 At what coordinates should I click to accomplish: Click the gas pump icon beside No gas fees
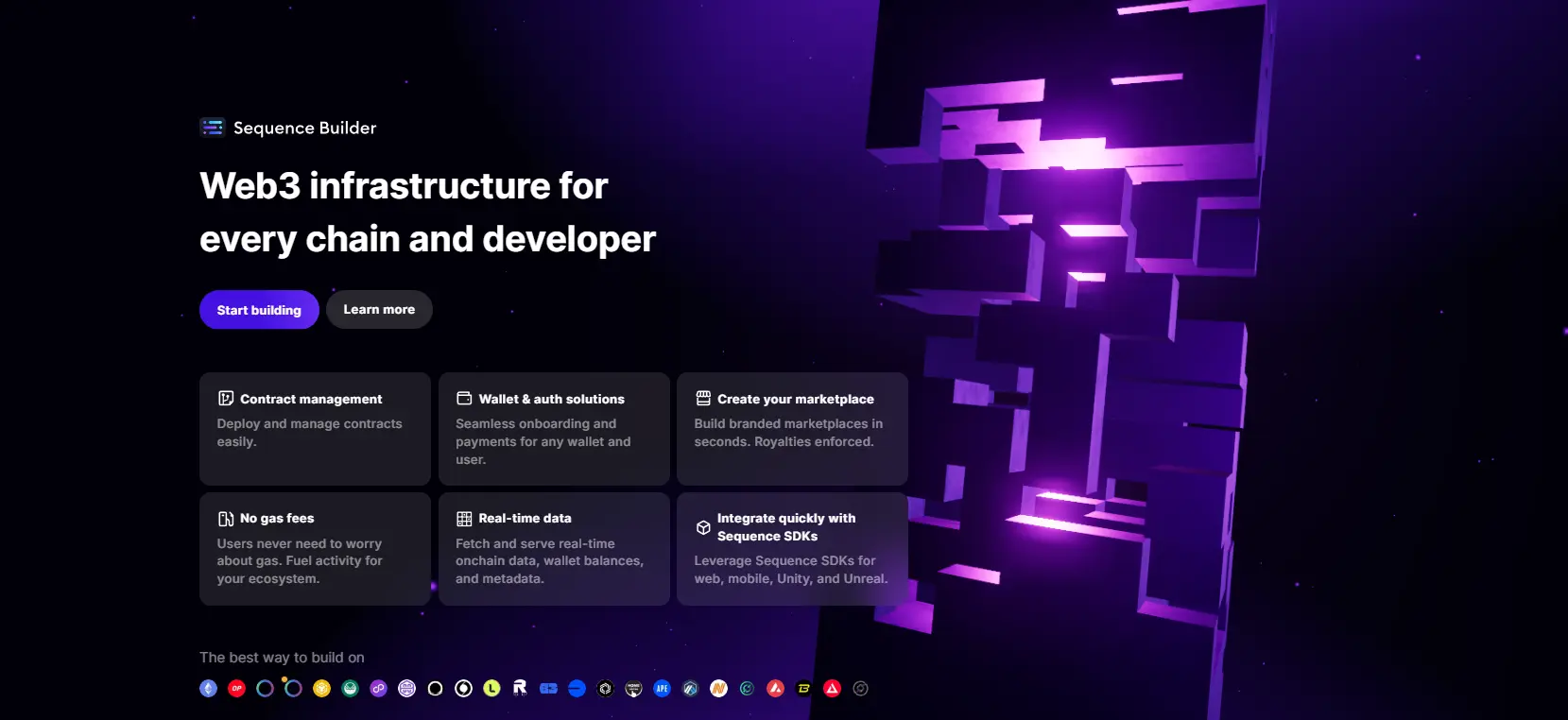pyautogui.click(x=226, y=519)
